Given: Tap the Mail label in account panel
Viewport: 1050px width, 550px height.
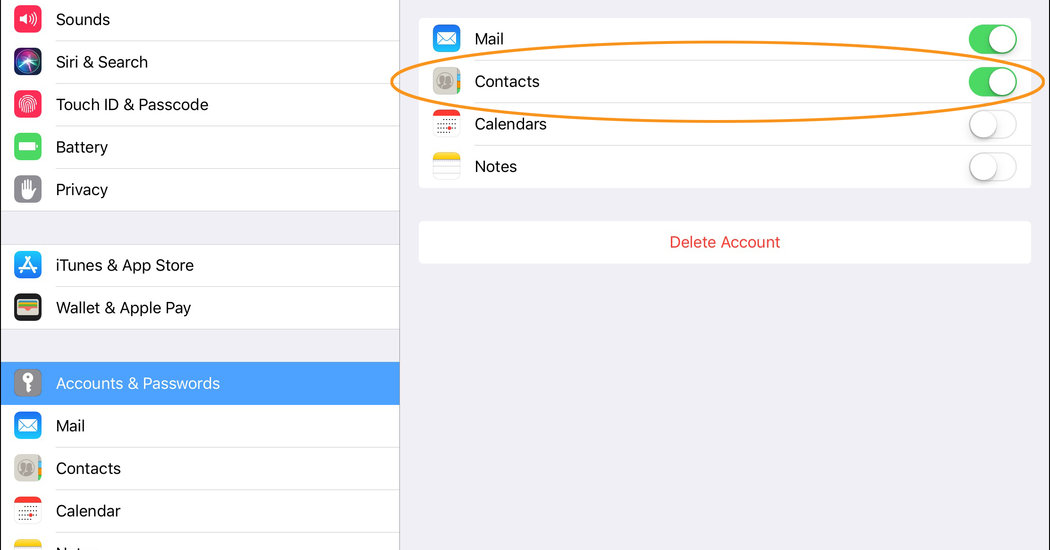Looking at the screenshot, I should pyautogui.click(x=489, y=39).
